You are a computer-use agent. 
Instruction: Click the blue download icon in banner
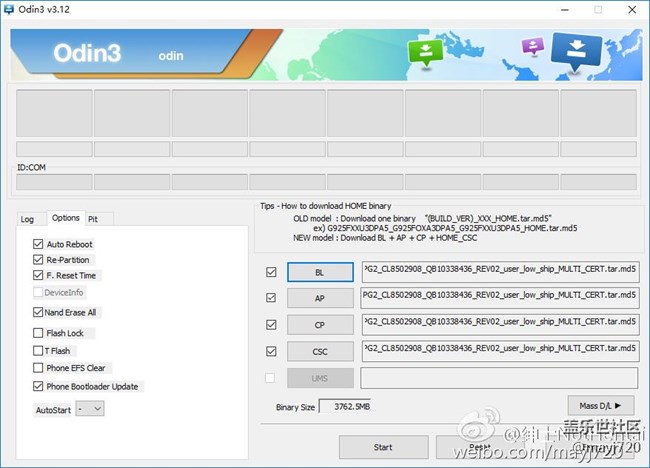(576, 52)
